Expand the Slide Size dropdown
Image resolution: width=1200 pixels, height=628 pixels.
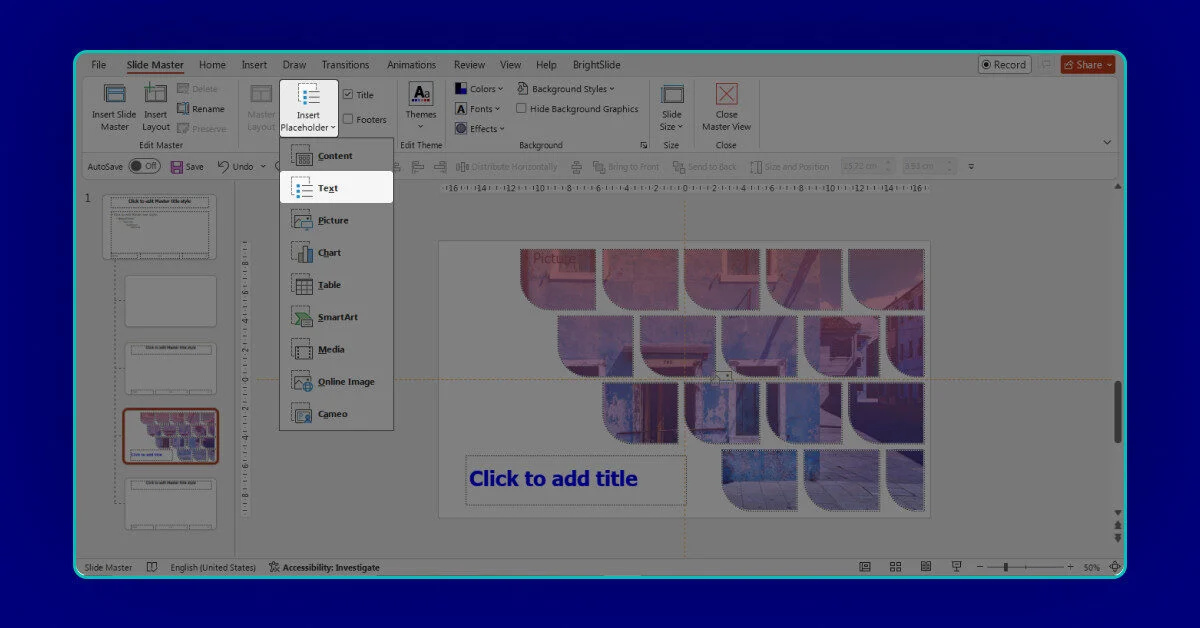pos(672,127)
